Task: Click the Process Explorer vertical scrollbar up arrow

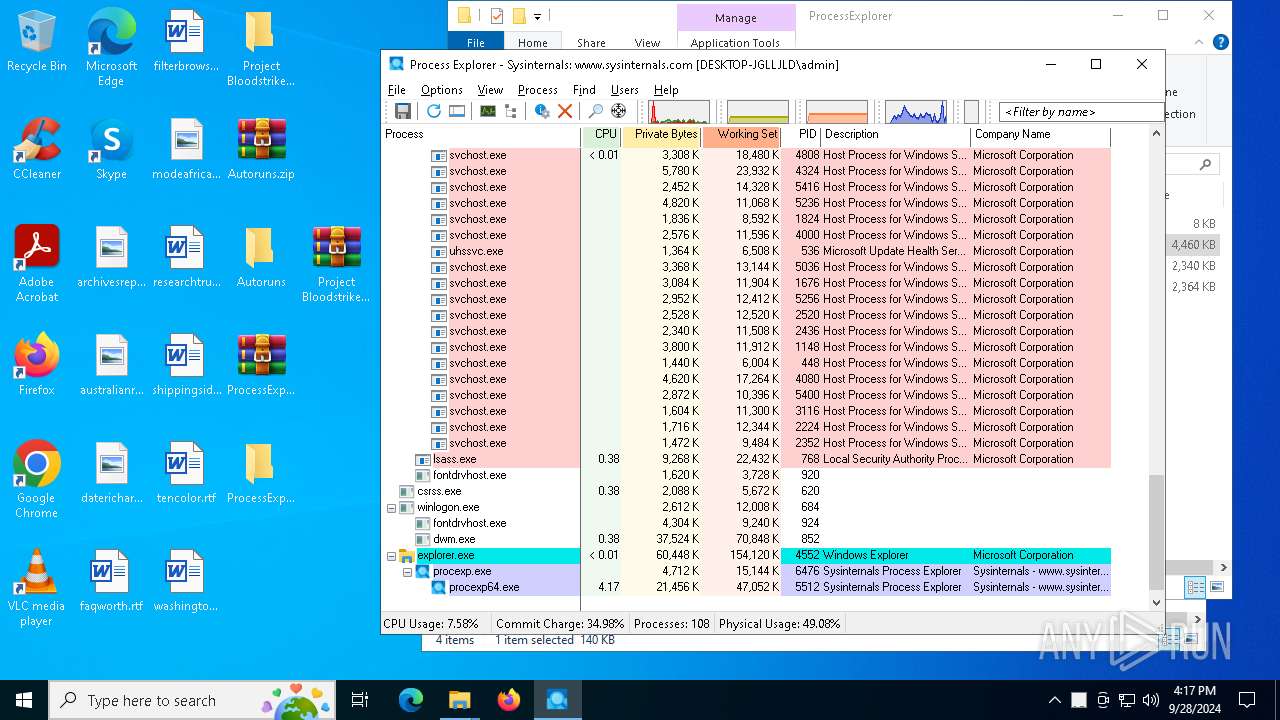Action: [1157, 134]
